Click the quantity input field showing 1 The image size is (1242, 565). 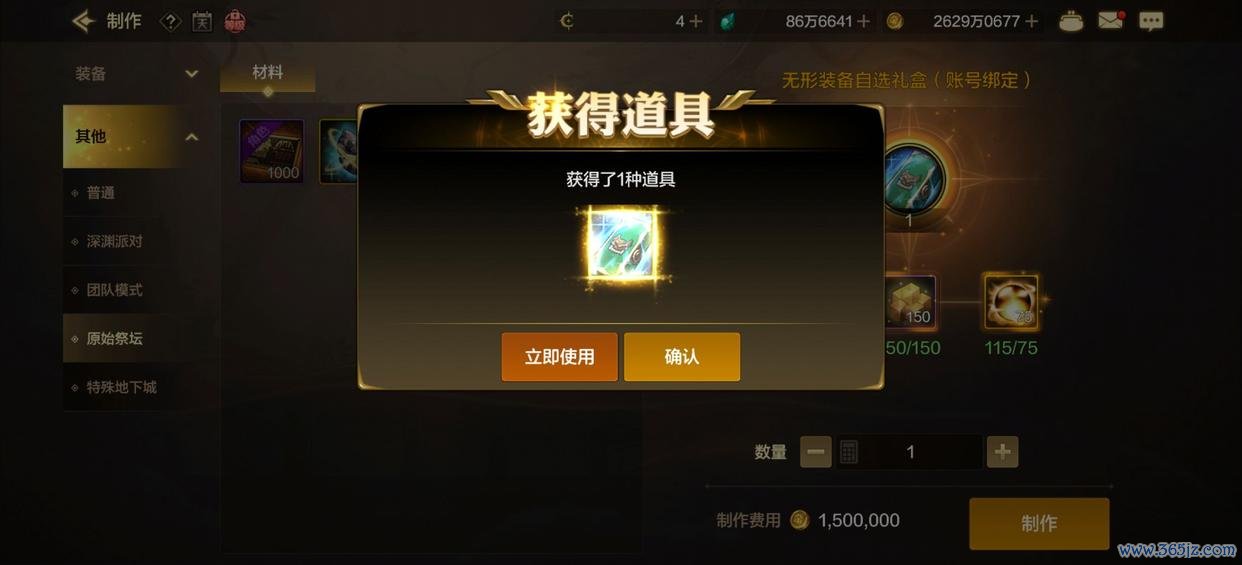click(x=910, y=452)
